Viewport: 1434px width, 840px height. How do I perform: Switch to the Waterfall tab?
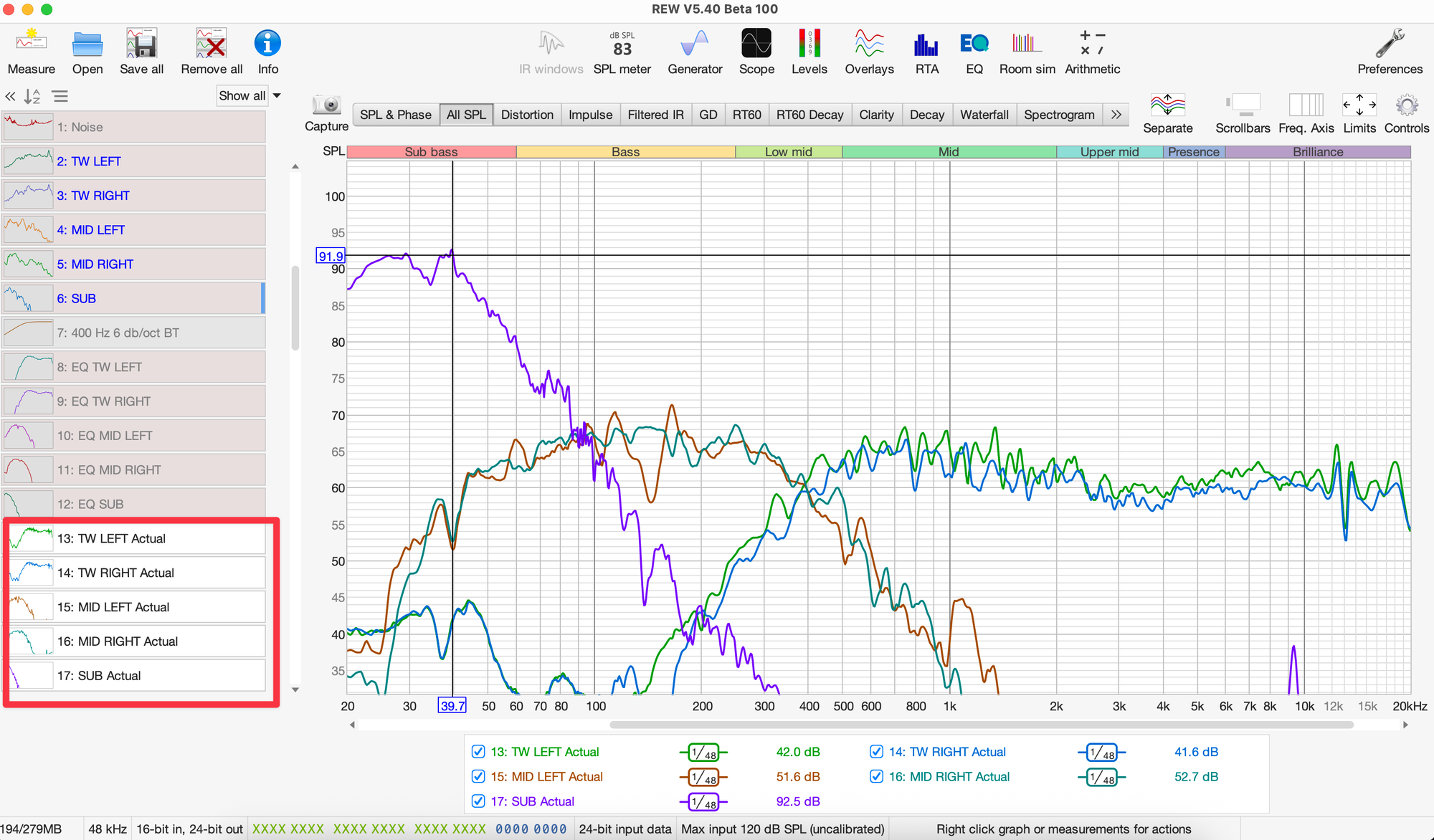[984, 115]
